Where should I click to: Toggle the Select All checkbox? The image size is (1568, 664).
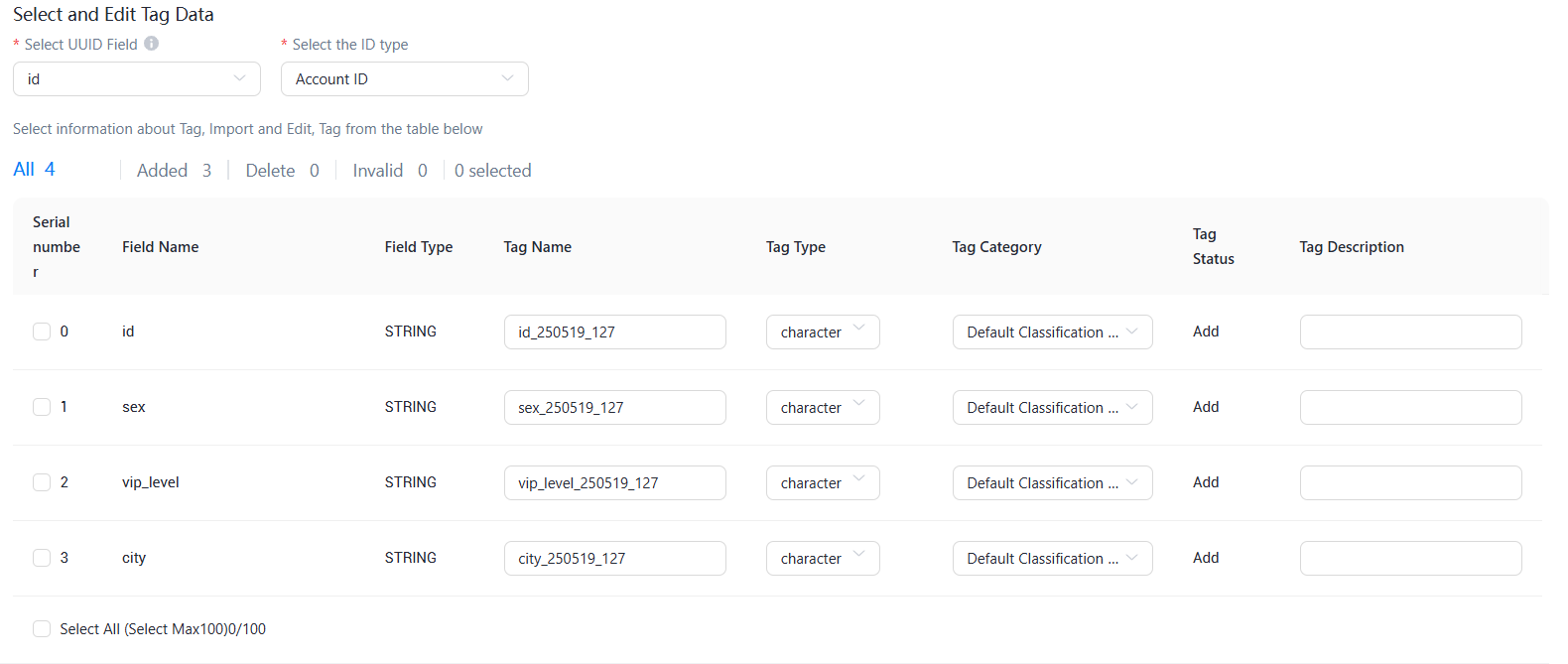(42, 628)
